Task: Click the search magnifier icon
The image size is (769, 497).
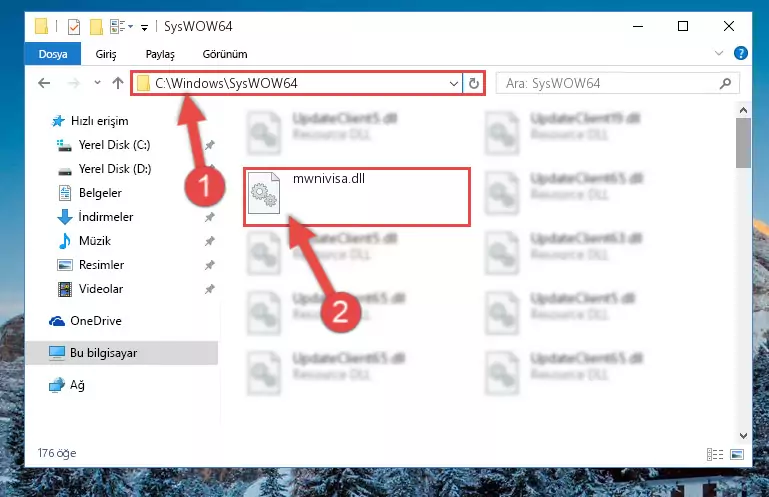Action: (725, 84)
